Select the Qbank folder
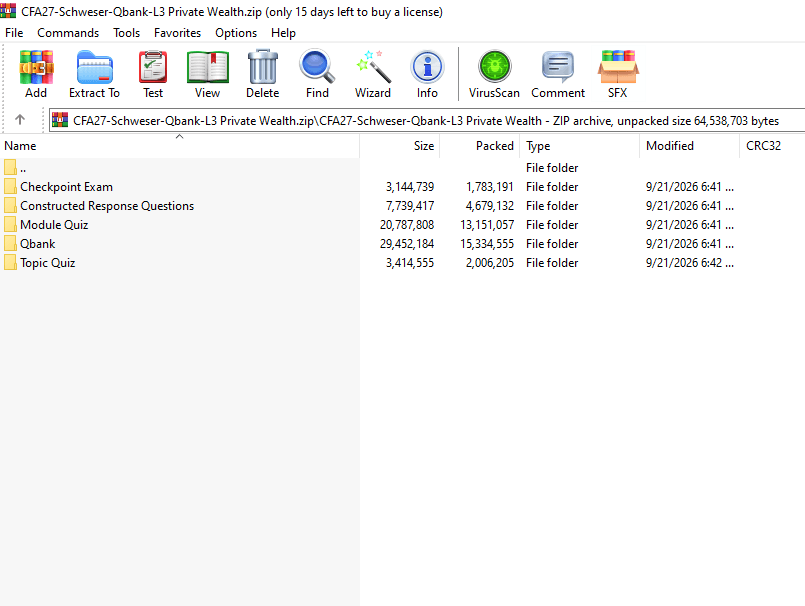Image resolution: width=805 pixels, height=606 pixels. 37,244
